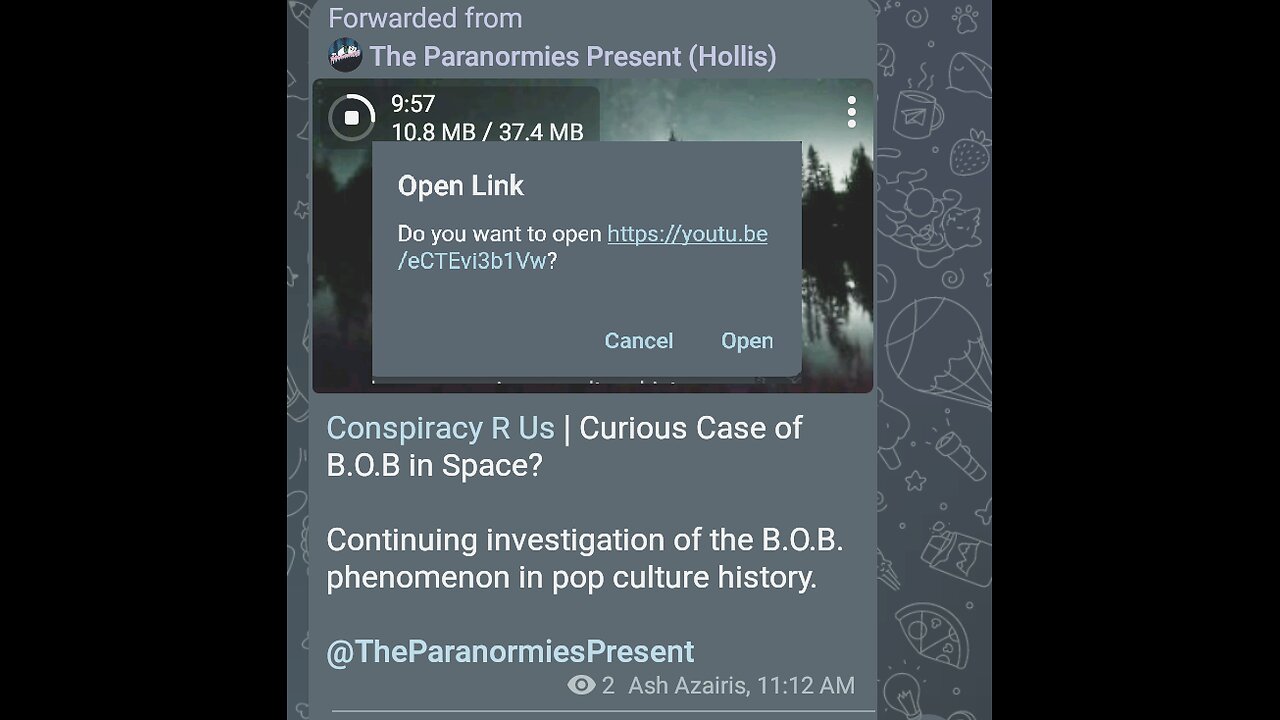The height and width of the screenshot is (720, 1280).
Task: Open the Conspiracy R Us link
Action: pos(440,428)
